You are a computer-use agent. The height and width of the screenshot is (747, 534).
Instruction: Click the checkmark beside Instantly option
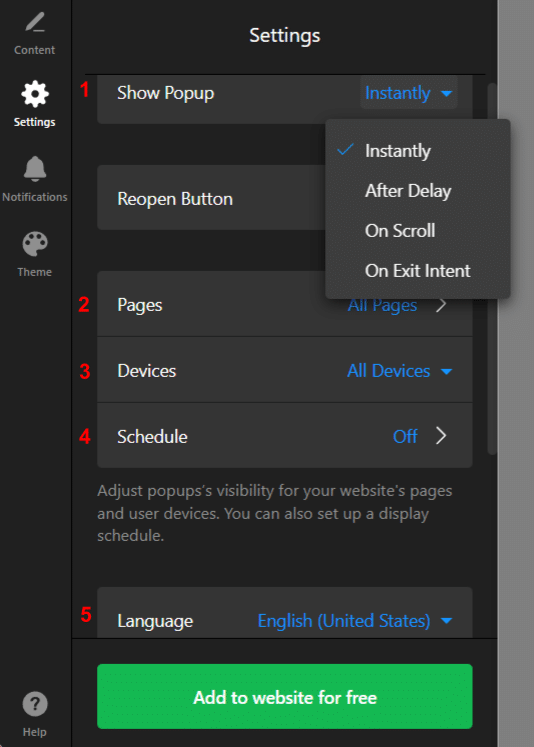[345, 151]
